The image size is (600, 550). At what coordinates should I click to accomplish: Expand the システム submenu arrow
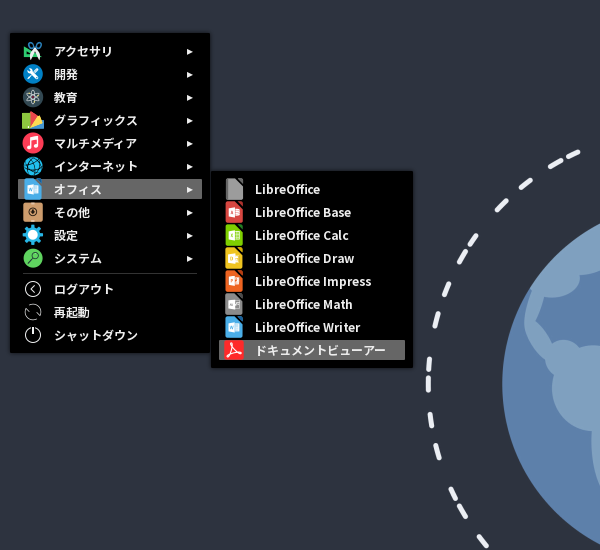(189, 258)
